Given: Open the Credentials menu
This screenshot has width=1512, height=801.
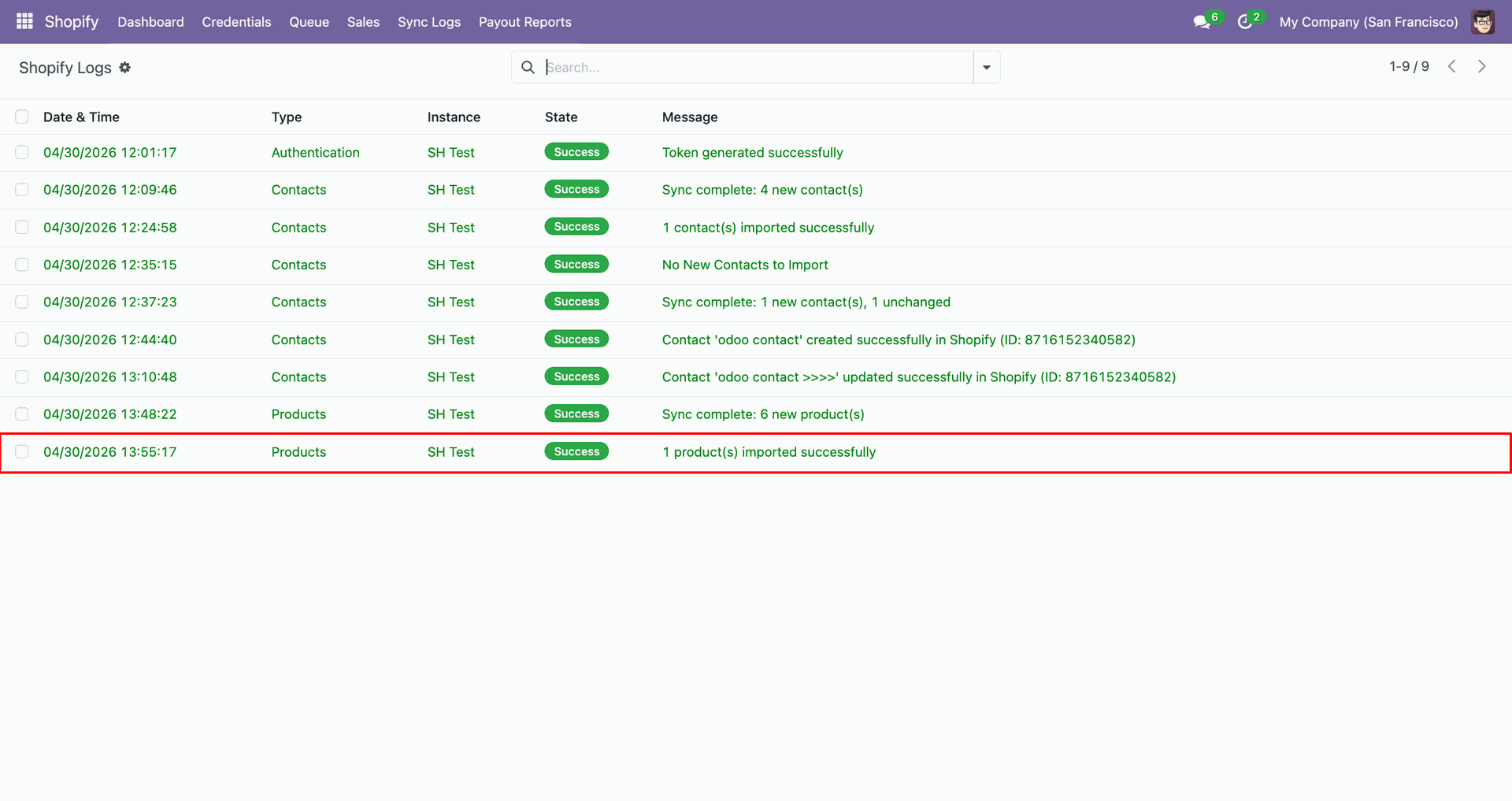Looking at the screenshot, I should tap(236, 22).
